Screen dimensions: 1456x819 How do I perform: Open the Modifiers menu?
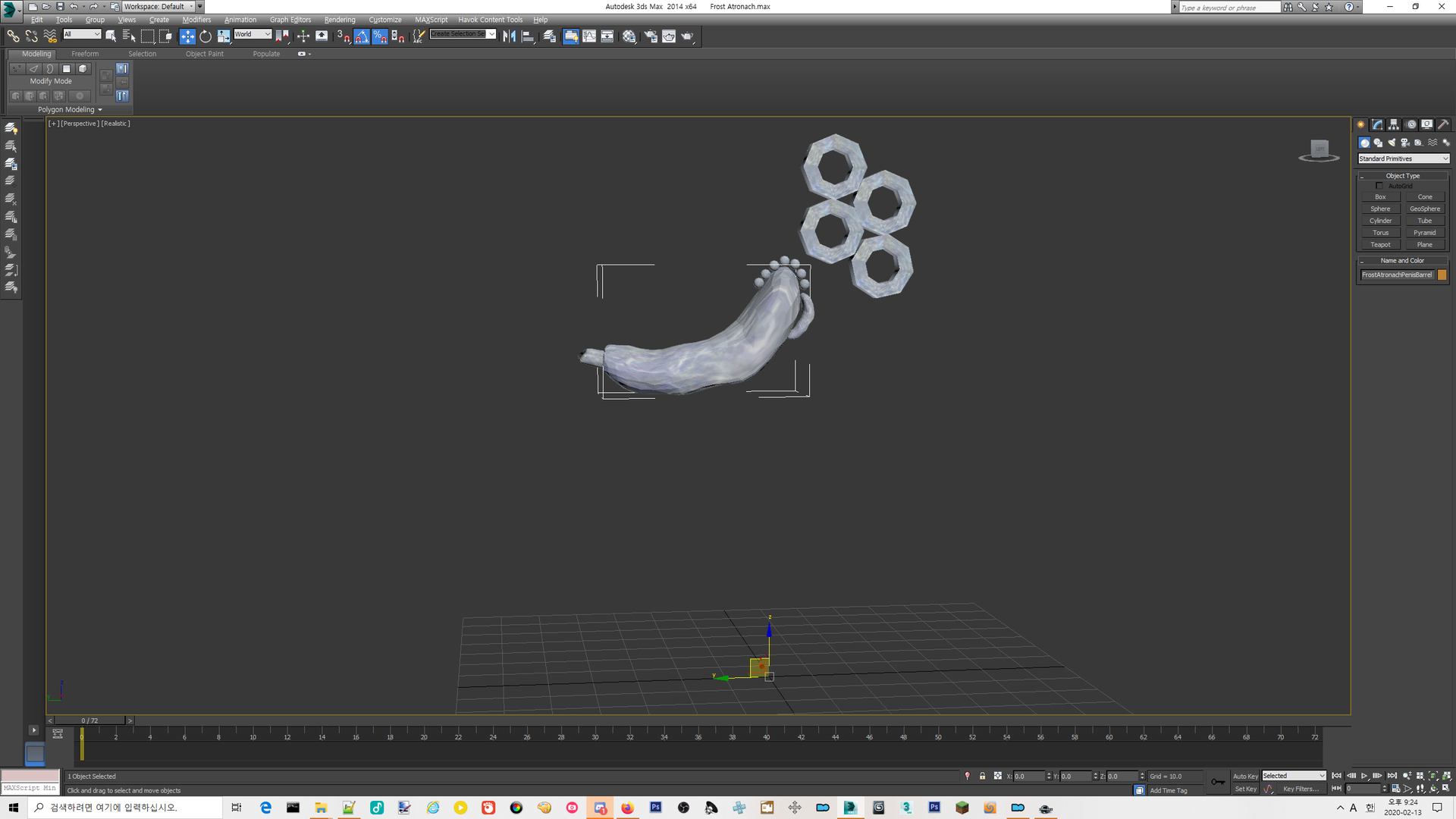pyautogui.click(x=196, y=20)
